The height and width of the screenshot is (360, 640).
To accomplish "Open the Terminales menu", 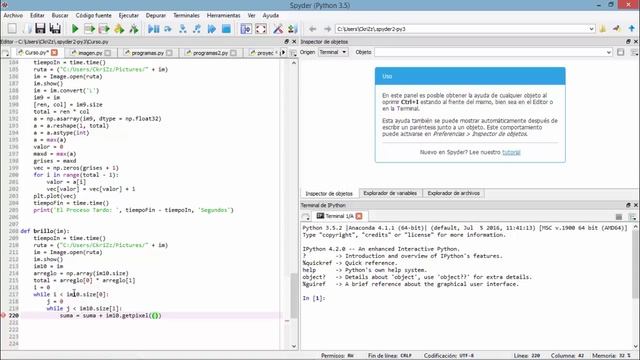I will (x=186, y=15).
